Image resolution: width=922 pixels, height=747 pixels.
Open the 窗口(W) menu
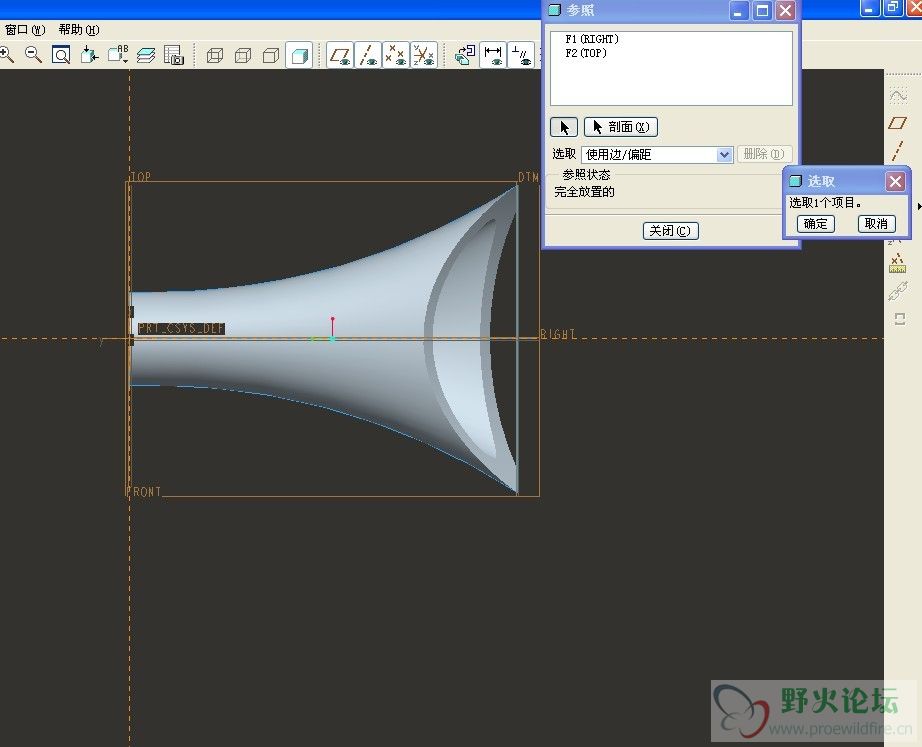pos(25,29)
